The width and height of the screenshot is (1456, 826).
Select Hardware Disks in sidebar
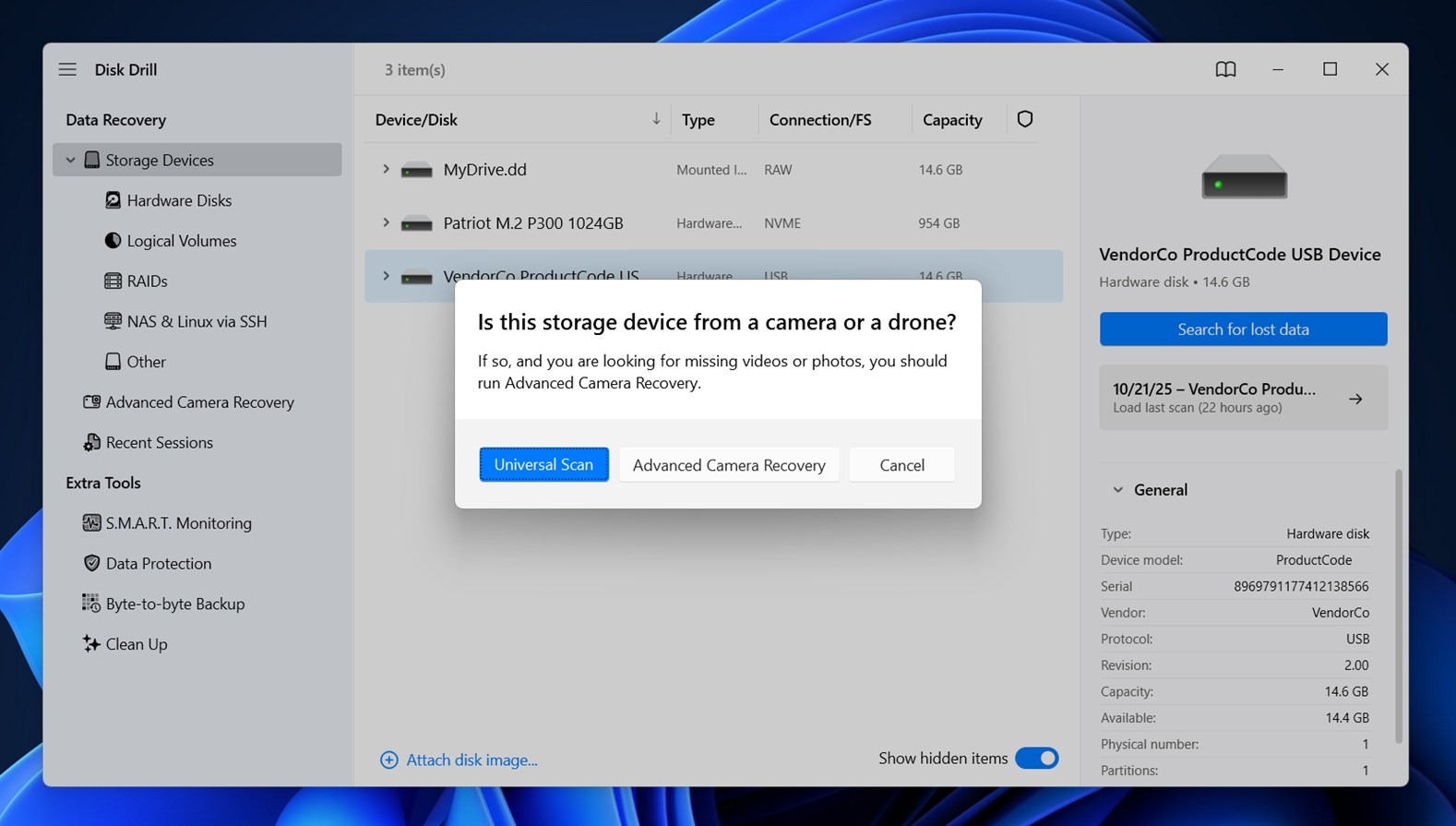[178, 200]
